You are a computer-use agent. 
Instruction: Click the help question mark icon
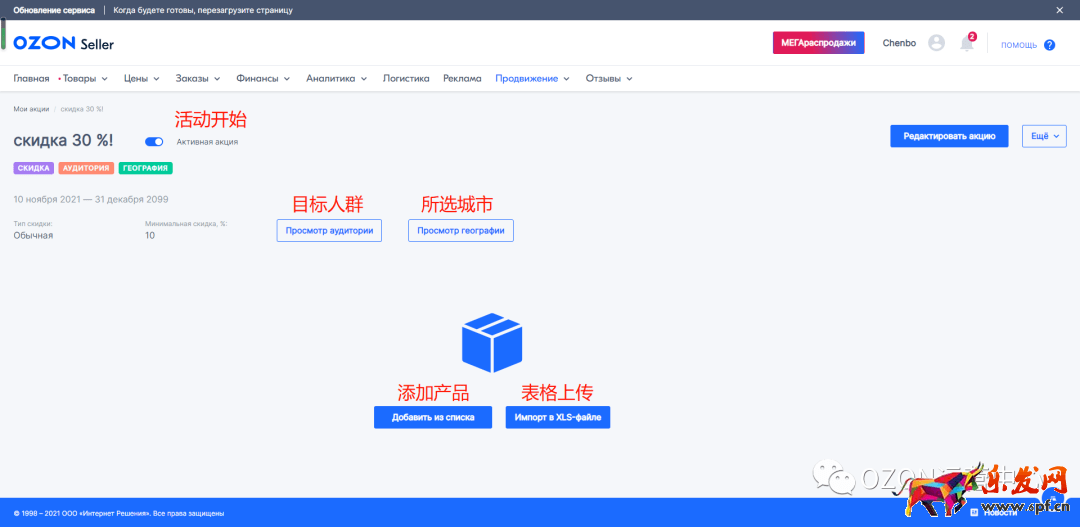[x=1049, y=45]
